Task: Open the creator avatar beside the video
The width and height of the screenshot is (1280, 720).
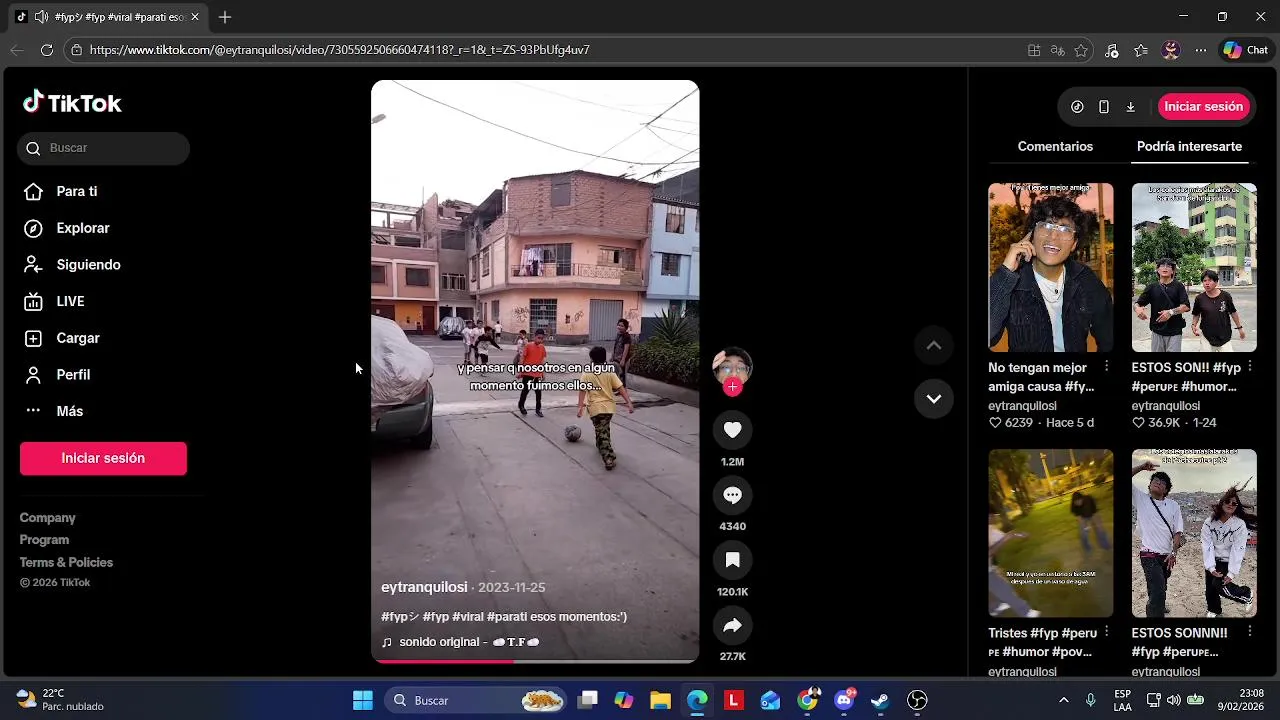Action: tap(732, 366)
